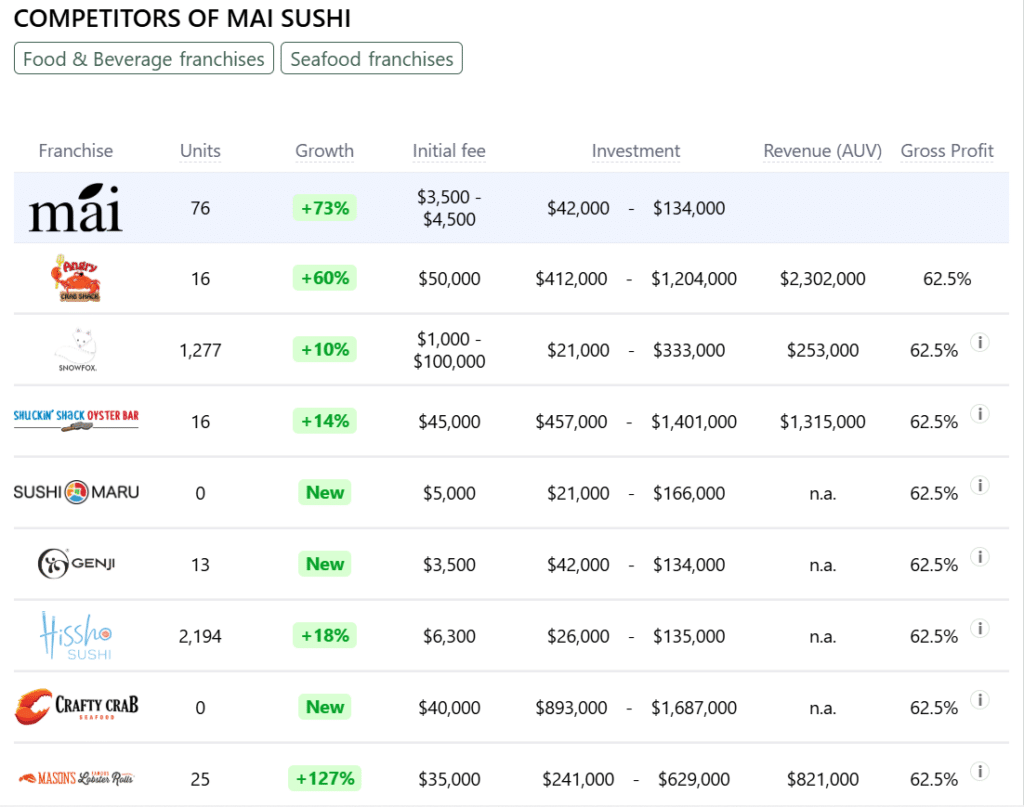Open the Snowfox franchise logo
This screenshot has height=807, width=1024.
point(77,350)
